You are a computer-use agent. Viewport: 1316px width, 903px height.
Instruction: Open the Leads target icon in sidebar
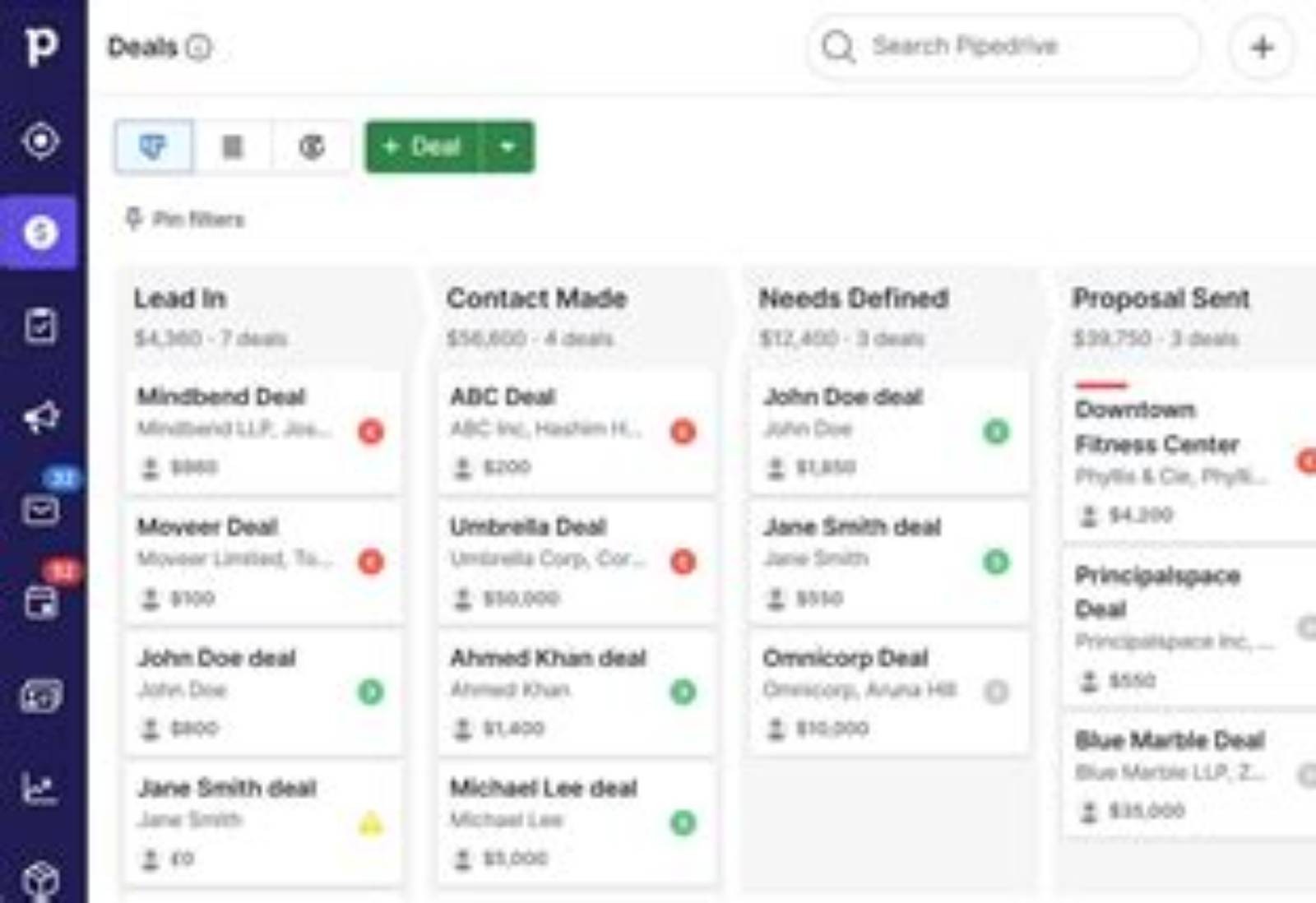click(40, 141)
